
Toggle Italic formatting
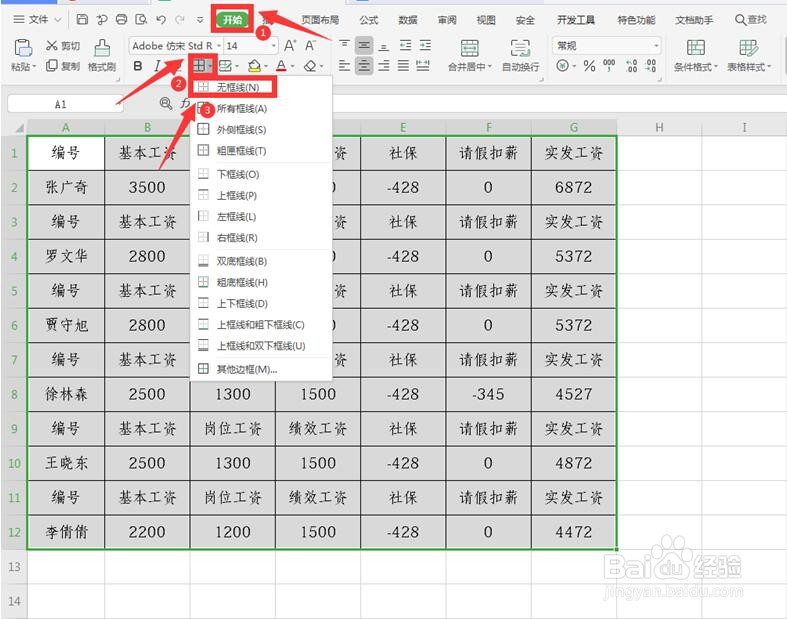(158, 66)
